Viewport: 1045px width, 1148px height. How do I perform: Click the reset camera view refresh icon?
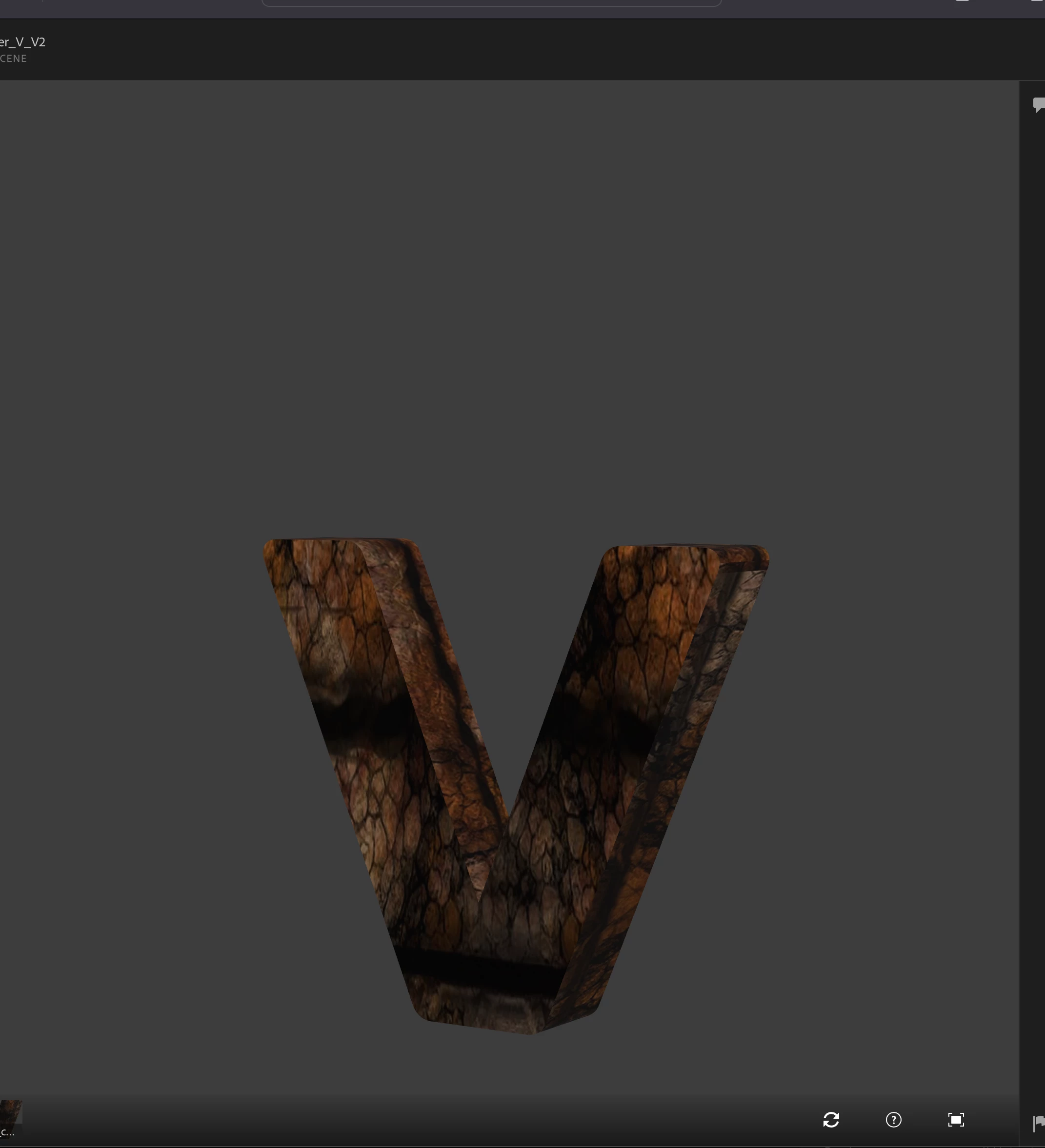831,1120
